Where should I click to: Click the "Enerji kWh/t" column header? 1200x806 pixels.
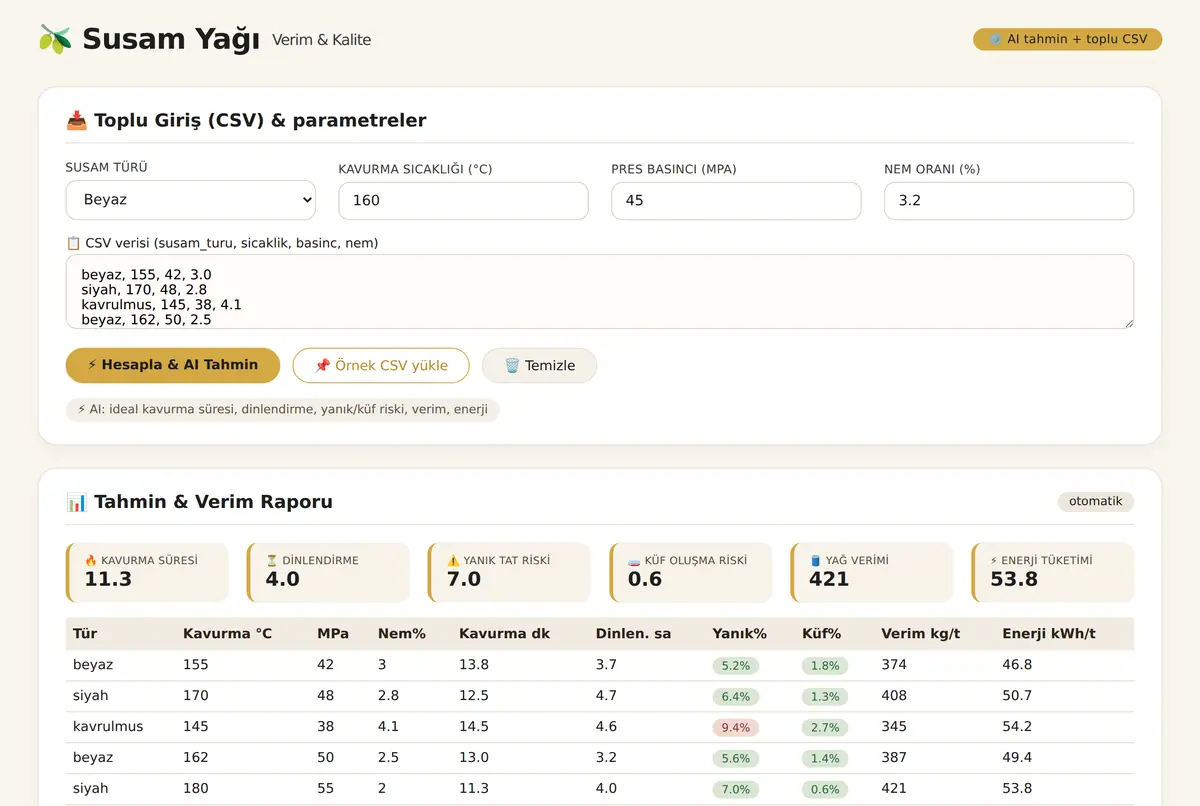pos(1049,634)
